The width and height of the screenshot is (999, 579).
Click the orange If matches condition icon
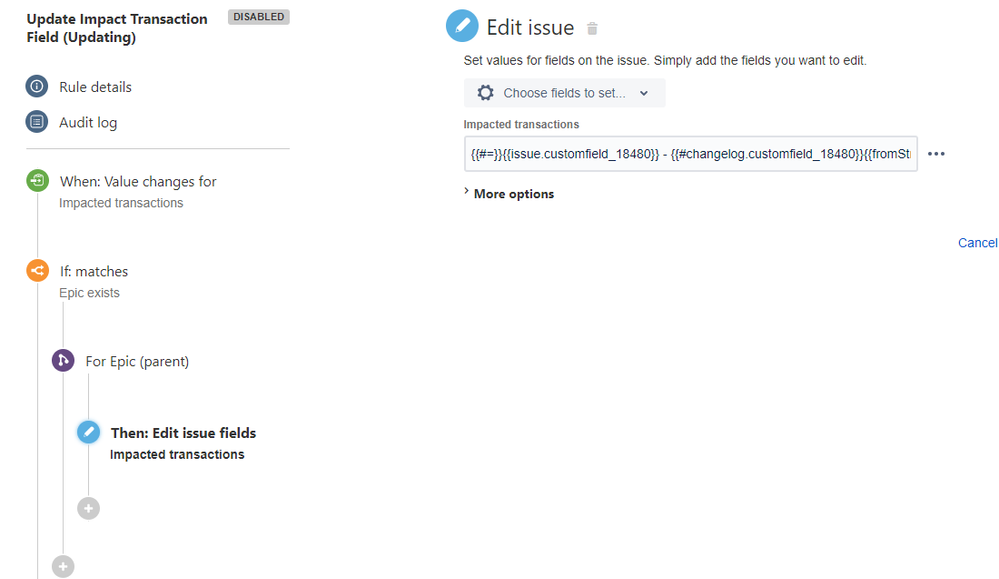[x=38, y=270]
